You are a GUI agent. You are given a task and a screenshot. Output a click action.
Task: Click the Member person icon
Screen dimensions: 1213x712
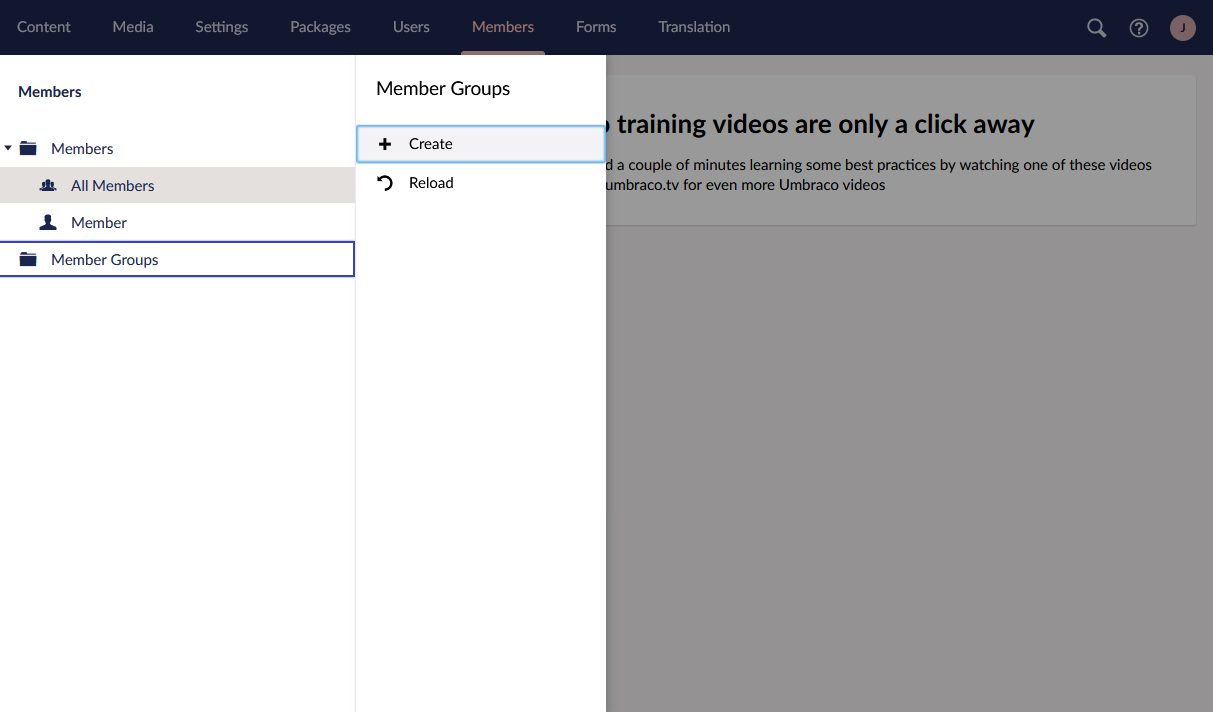point(48,222)
